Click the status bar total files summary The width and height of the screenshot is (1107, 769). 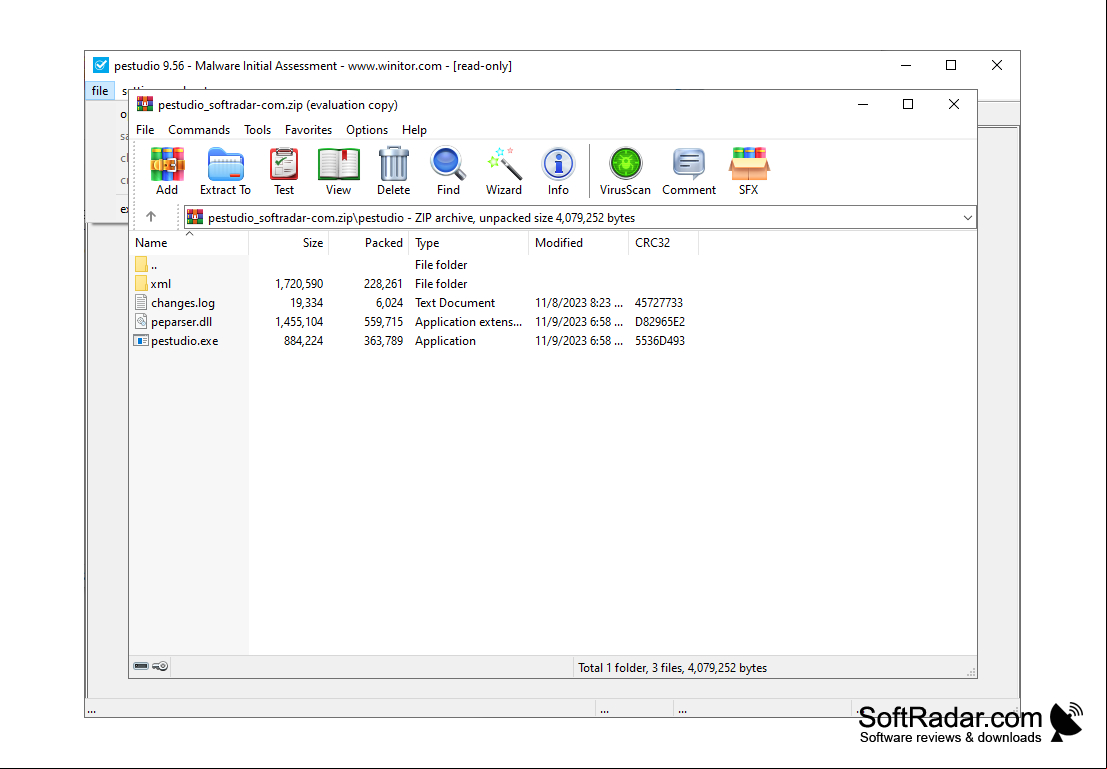pos(672,667)
